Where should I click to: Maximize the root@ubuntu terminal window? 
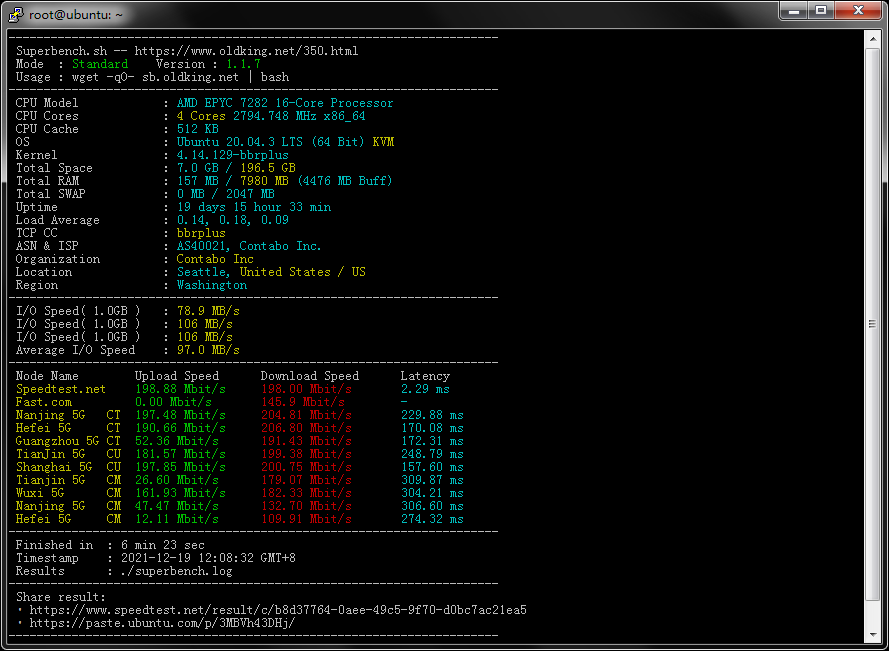821,11
